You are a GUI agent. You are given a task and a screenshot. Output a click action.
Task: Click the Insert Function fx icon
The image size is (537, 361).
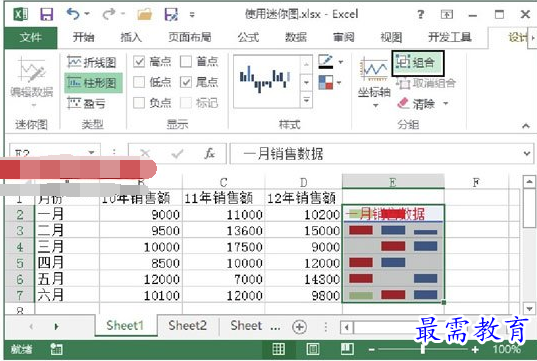pos(210,153)
